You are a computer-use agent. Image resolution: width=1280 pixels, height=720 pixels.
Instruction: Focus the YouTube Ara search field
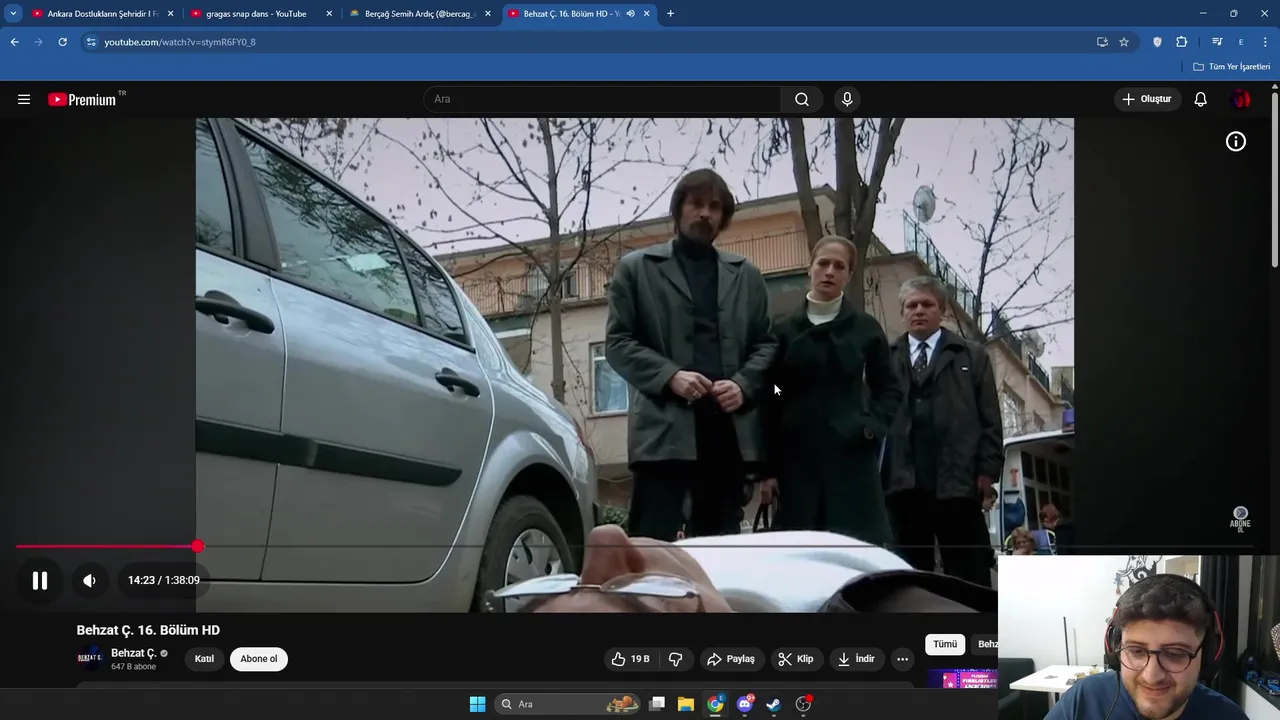[x=603, y=99]
